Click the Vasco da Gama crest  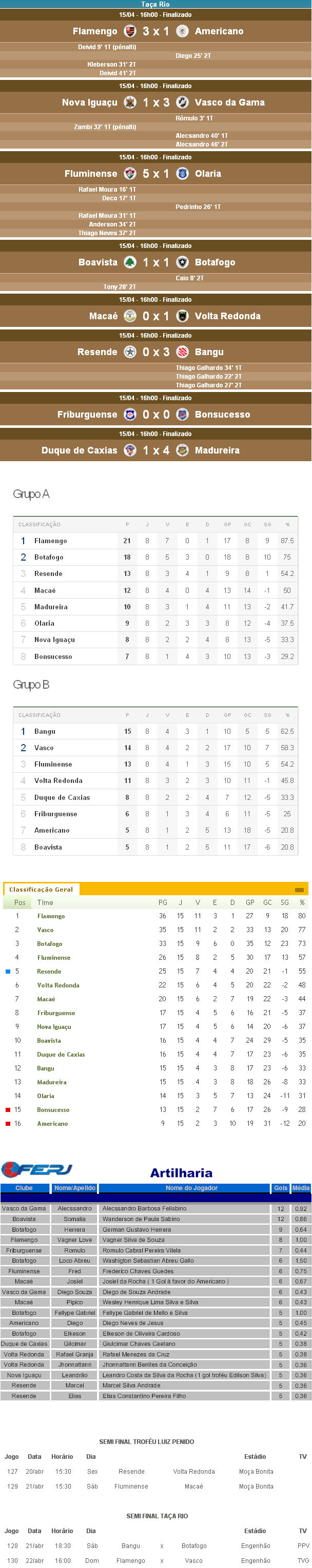182,102
